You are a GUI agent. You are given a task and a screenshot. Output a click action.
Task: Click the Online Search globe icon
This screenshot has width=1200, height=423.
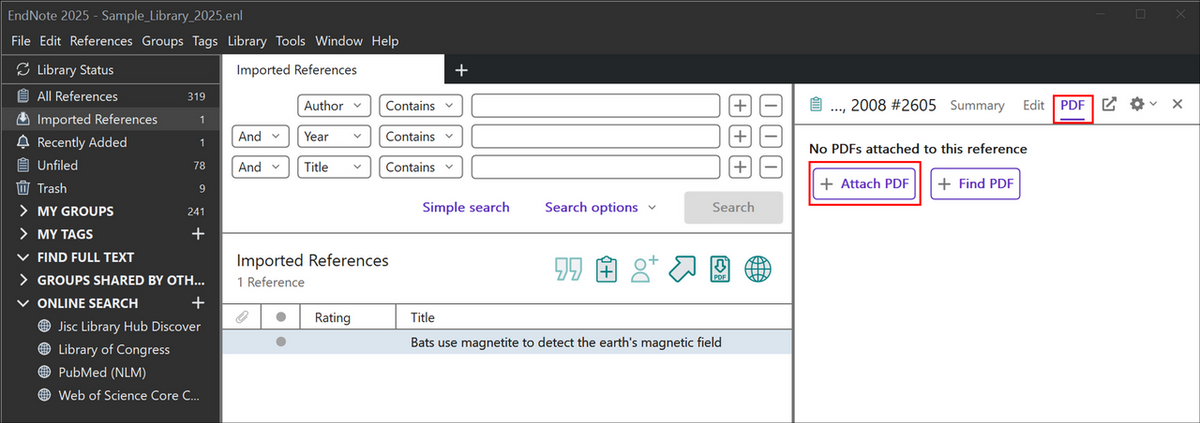point(758,269)
